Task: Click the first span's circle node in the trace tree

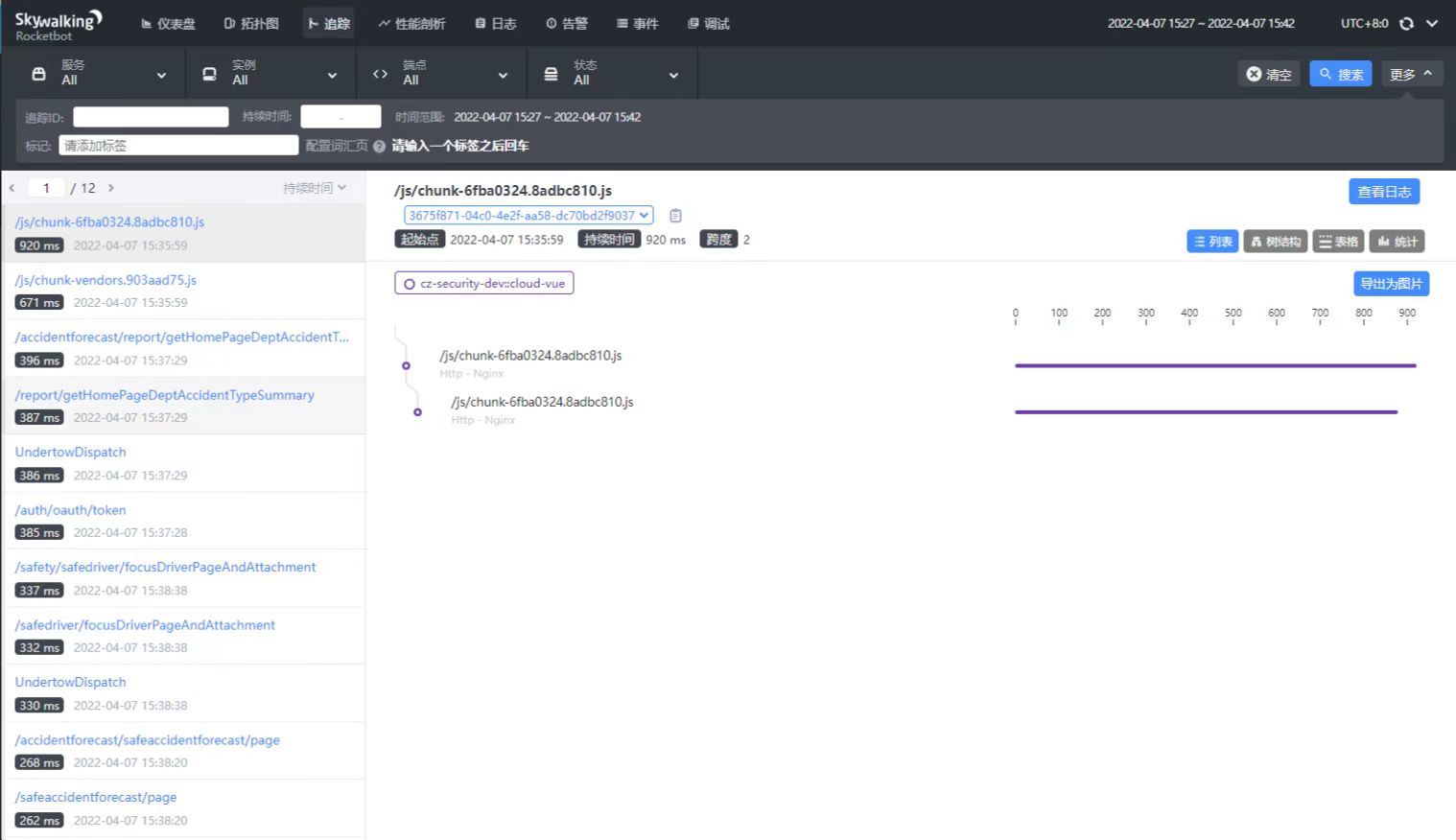Action: tap(406, 365)
